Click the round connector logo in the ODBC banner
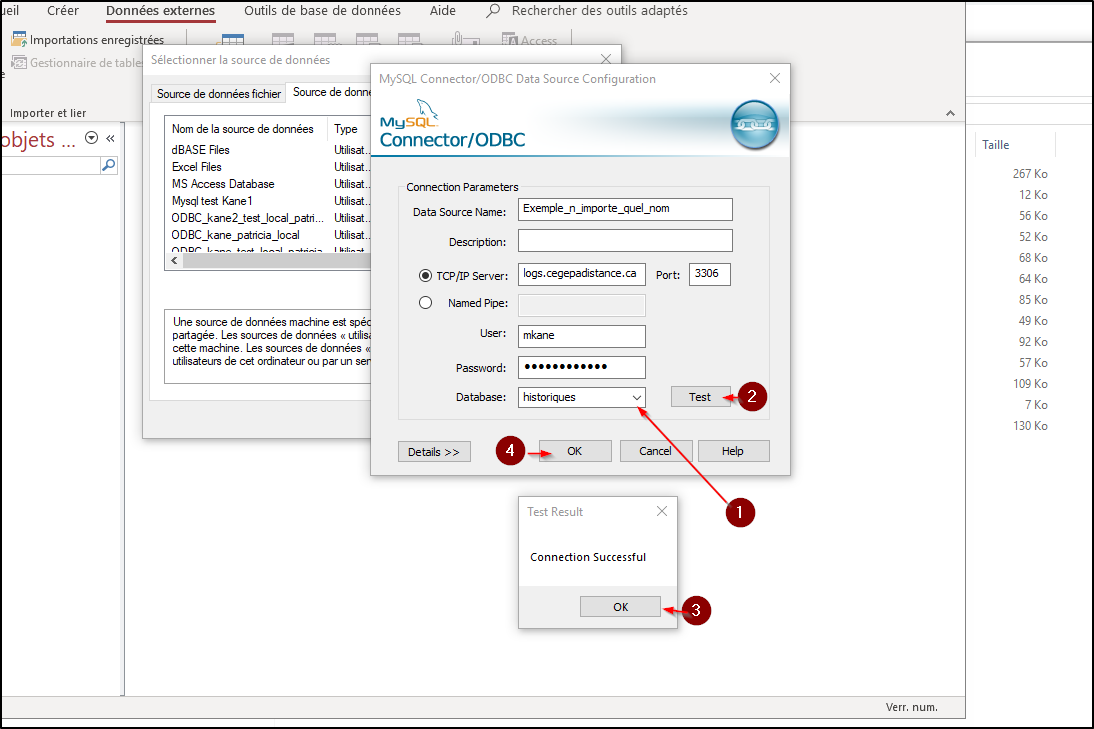 pyautogui.click(x=754, y=125)
